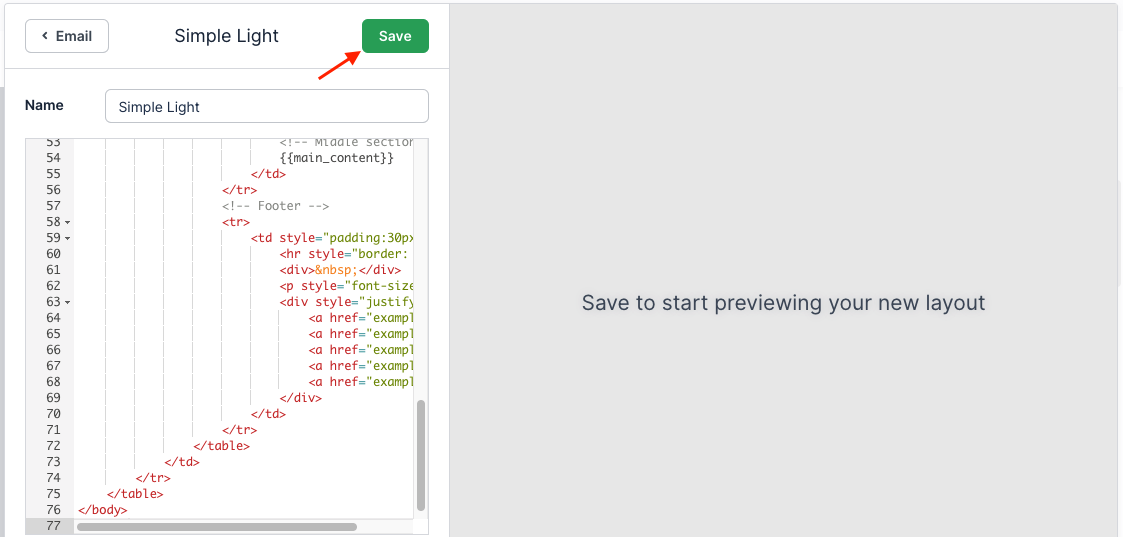Click the Name input field

[266, 107]
